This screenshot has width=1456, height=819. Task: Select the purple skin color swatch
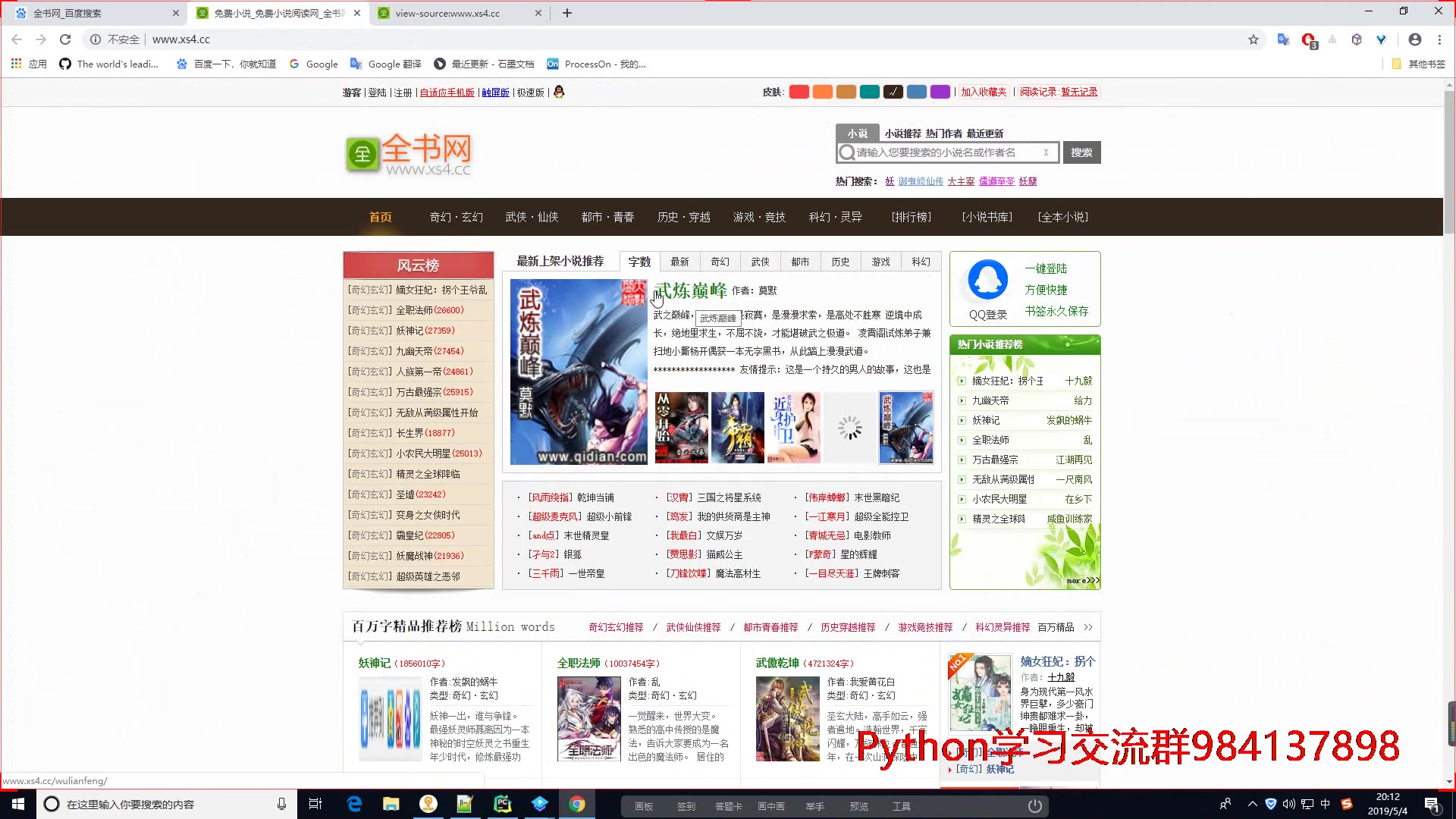tap(940, 92)
